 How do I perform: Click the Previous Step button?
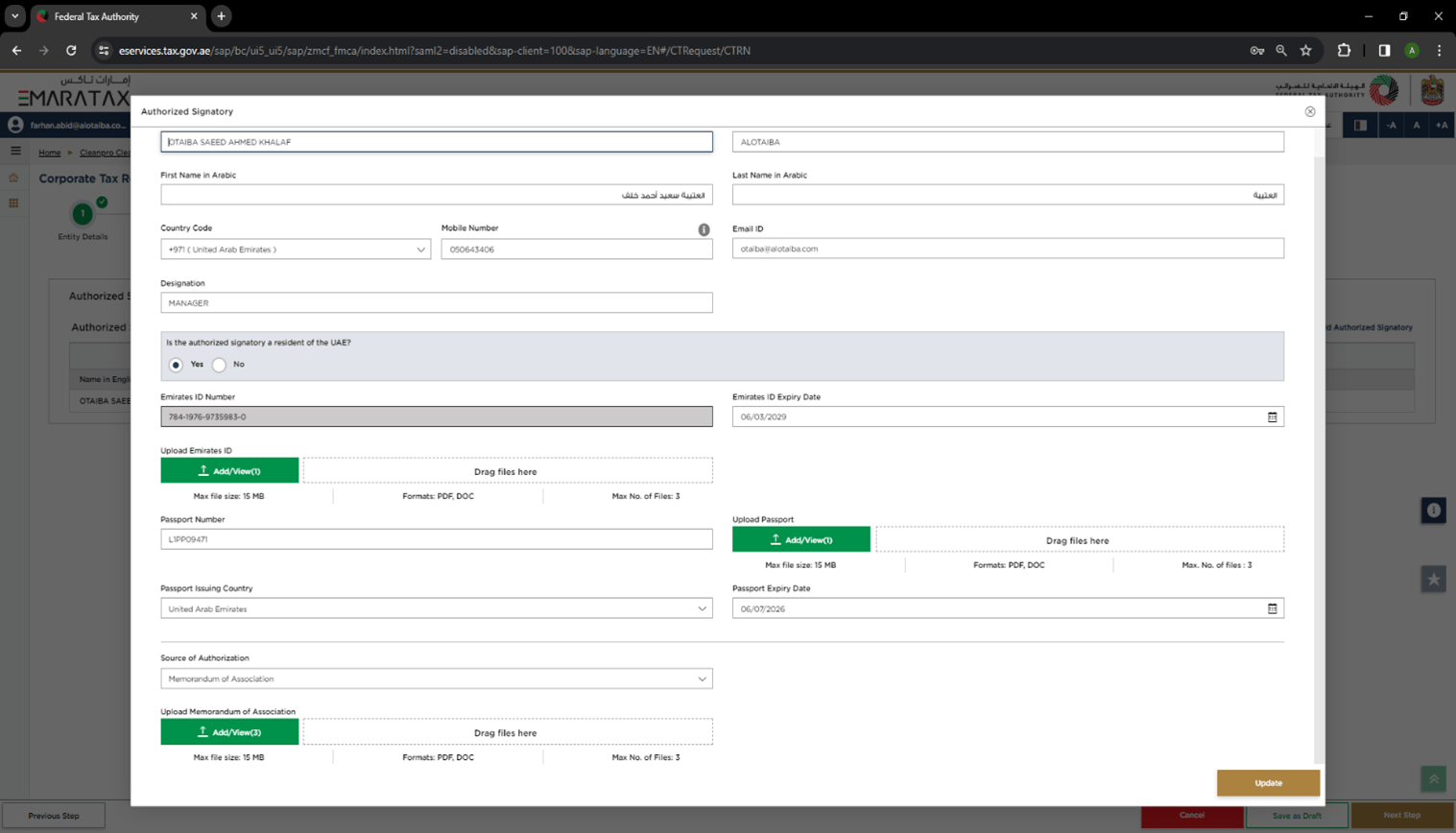(x=54, y=816)
